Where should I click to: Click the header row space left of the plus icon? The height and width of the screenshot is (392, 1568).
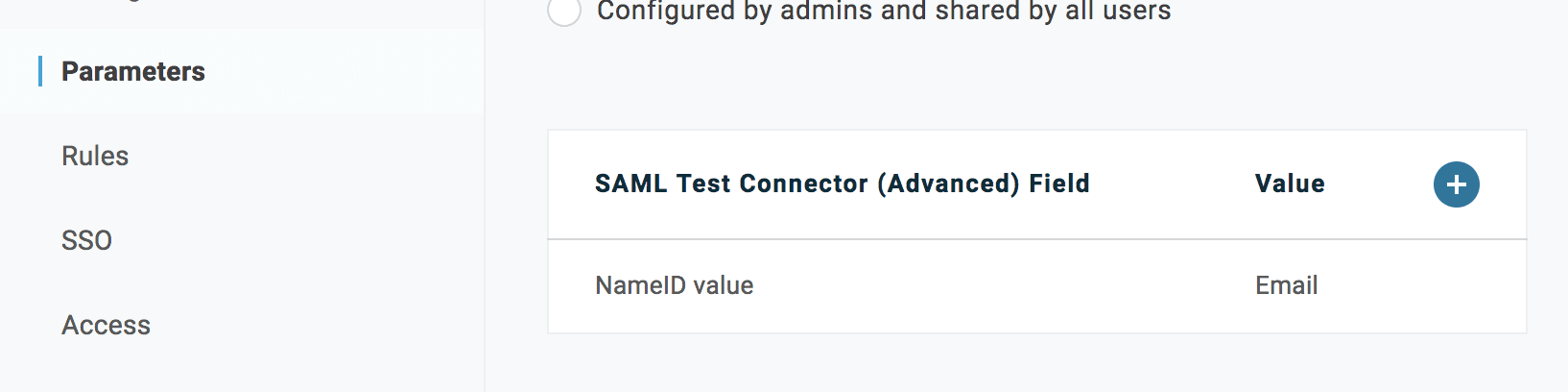pos(1382,184)
